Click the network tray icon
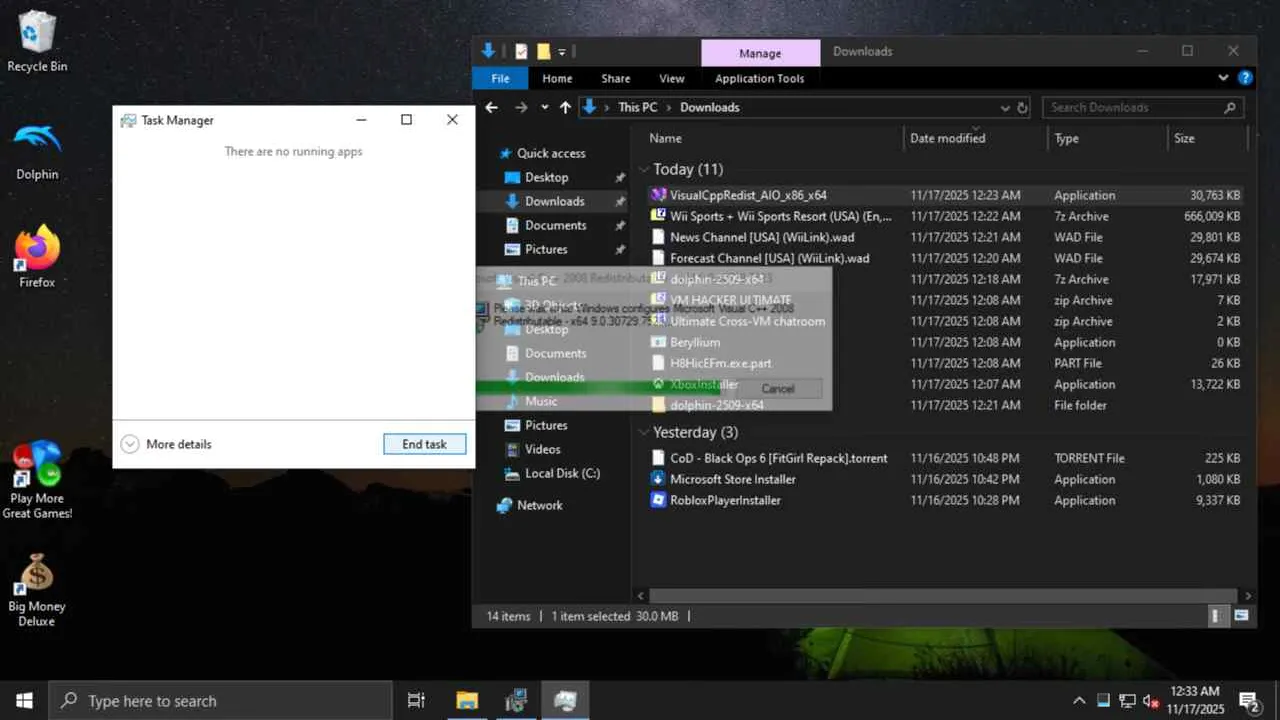The height and width of the screenshot is (720, 1280). tap(1127, 701)
